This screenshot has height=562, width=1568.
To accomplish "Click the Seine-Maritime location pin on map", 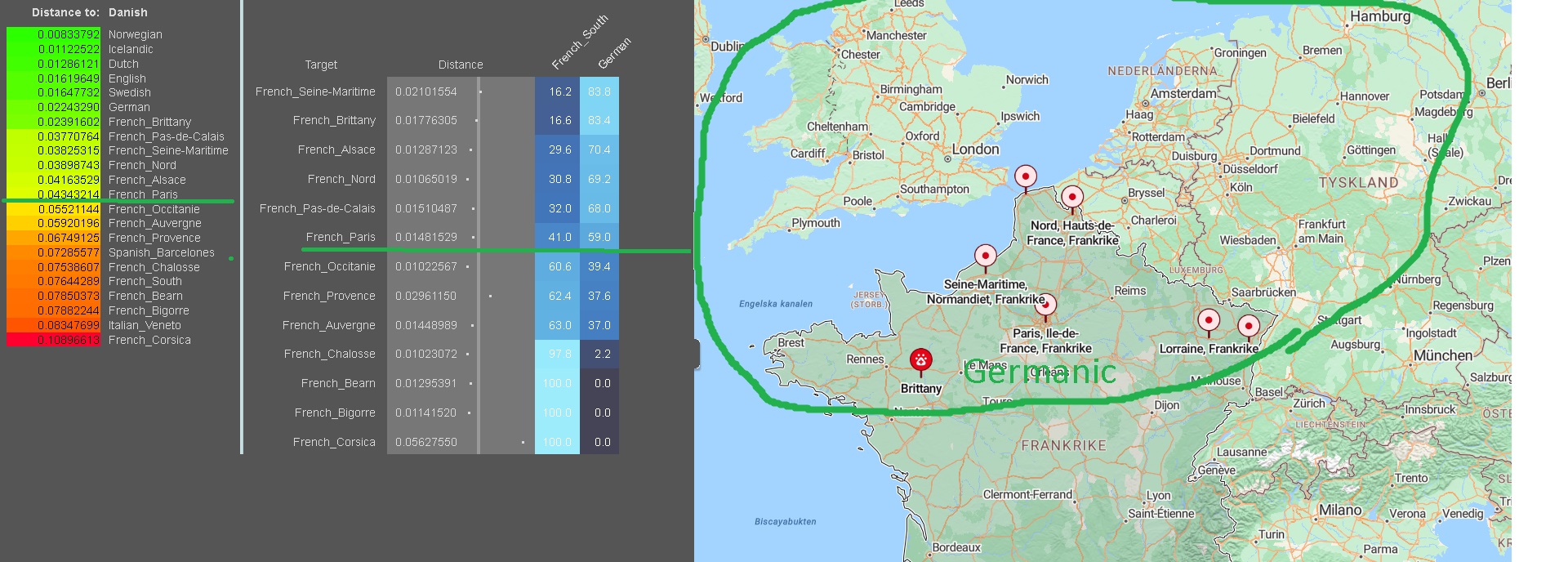I will coord(986,256).
